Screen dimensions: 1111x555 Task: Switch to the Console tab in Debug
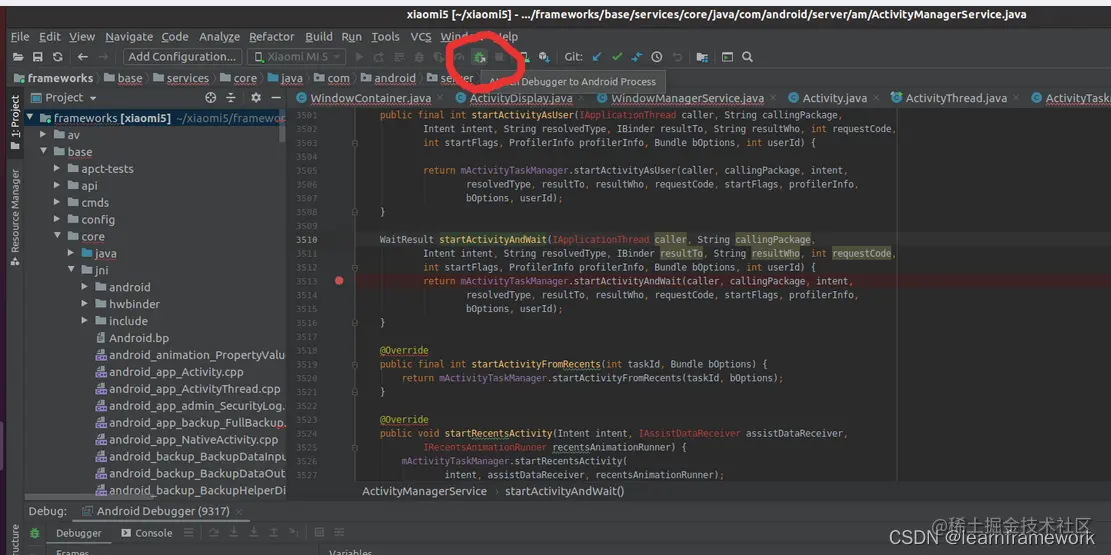[147, 533]
